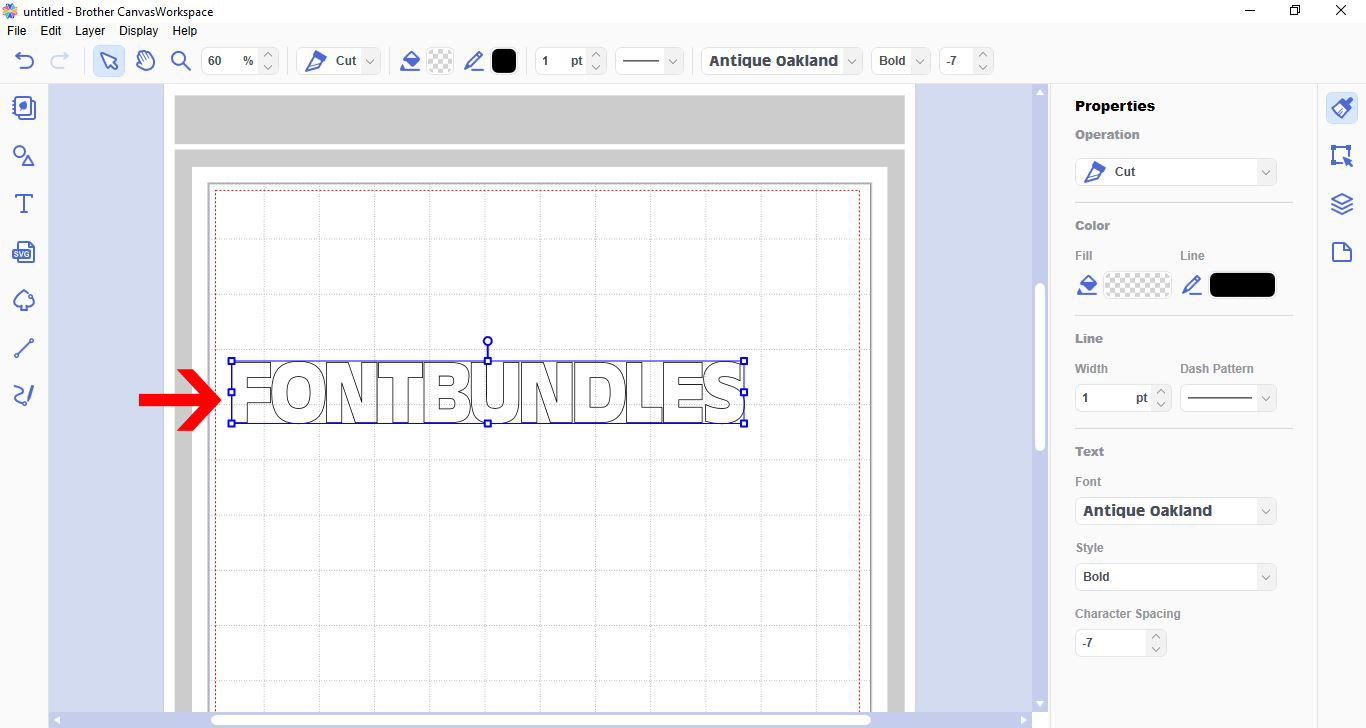Click the Redo arrow in toolbar
Viewport: 1366px width, 728px height.
tap(59, 61)
